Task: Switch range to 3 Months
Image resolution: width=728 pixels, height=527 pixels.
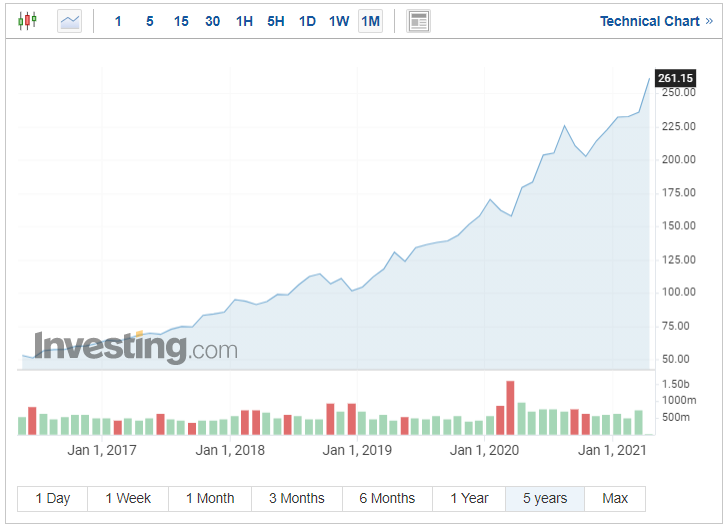Action: tap(297, 498)
